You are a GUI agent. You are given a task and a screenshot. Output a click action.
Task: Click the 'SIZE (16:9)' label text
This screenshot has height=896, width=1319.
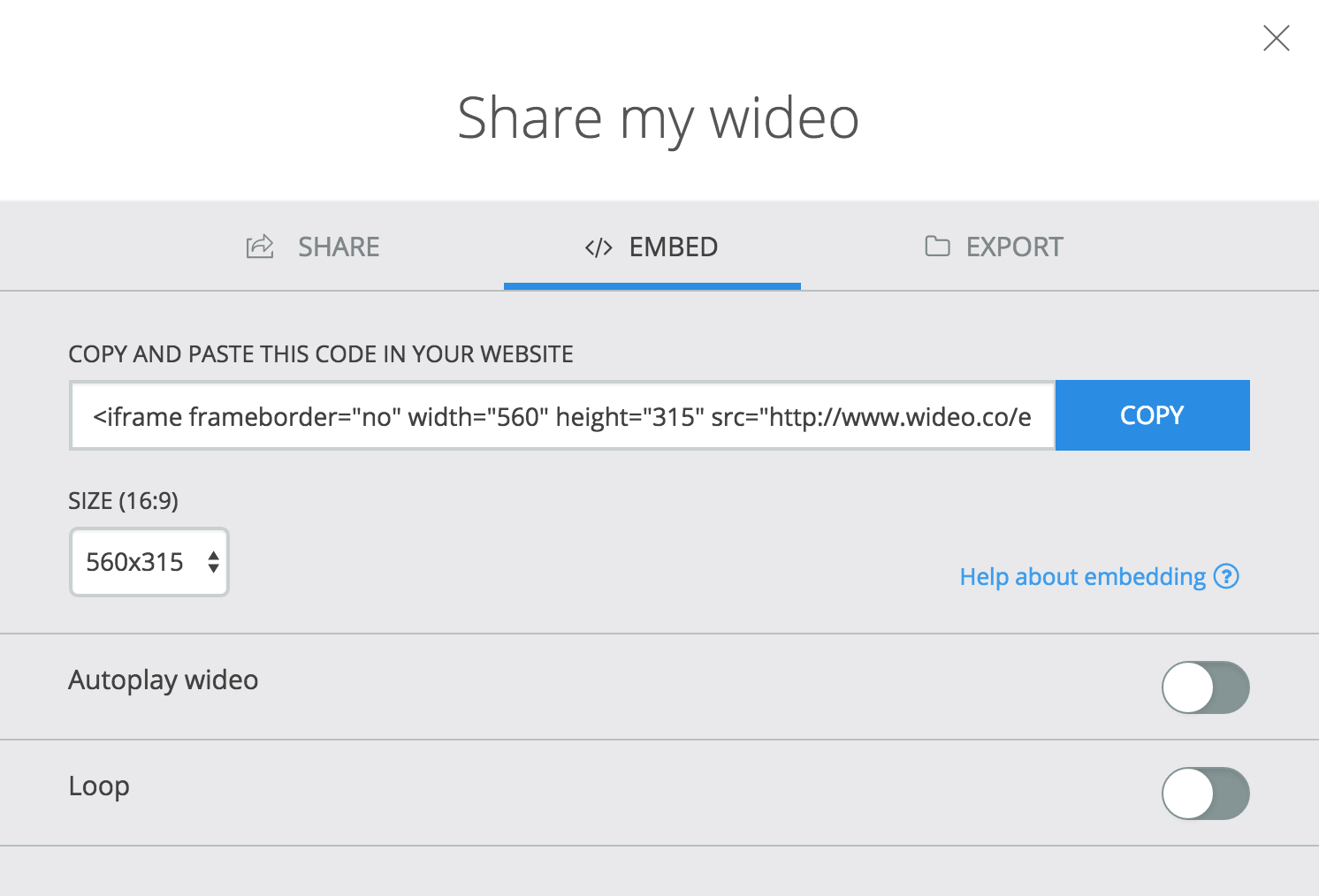pyautogui.click(x=123, y=501)
